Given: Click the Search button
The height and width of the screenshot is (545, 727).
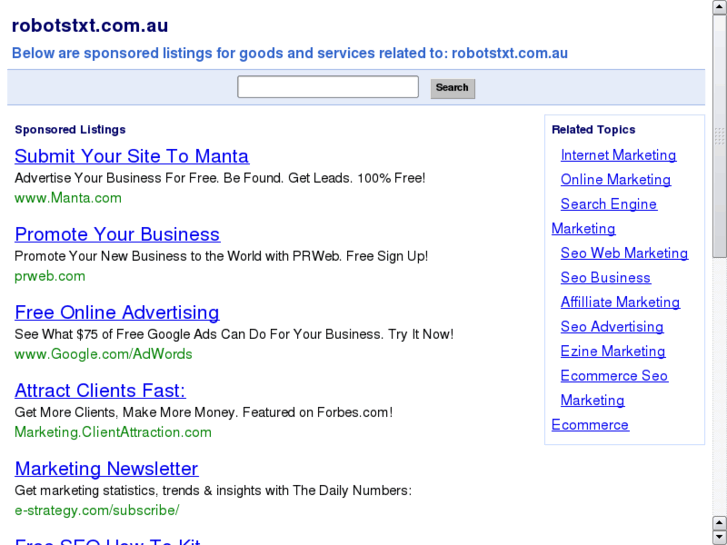Looking at the screenshot, I should (x=453, y=88).
